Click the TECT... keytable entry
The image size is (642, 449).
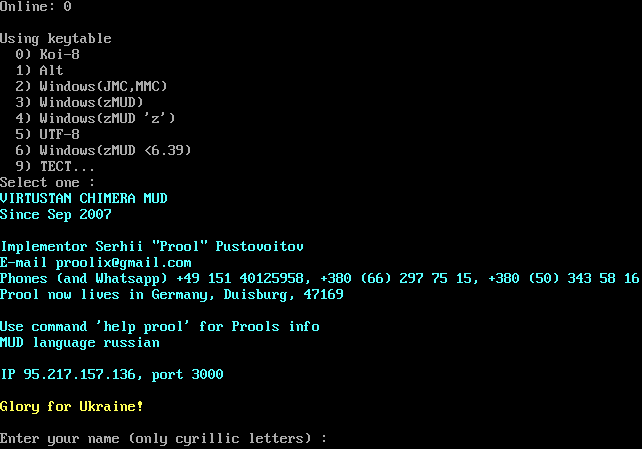[x=67, y=167]
